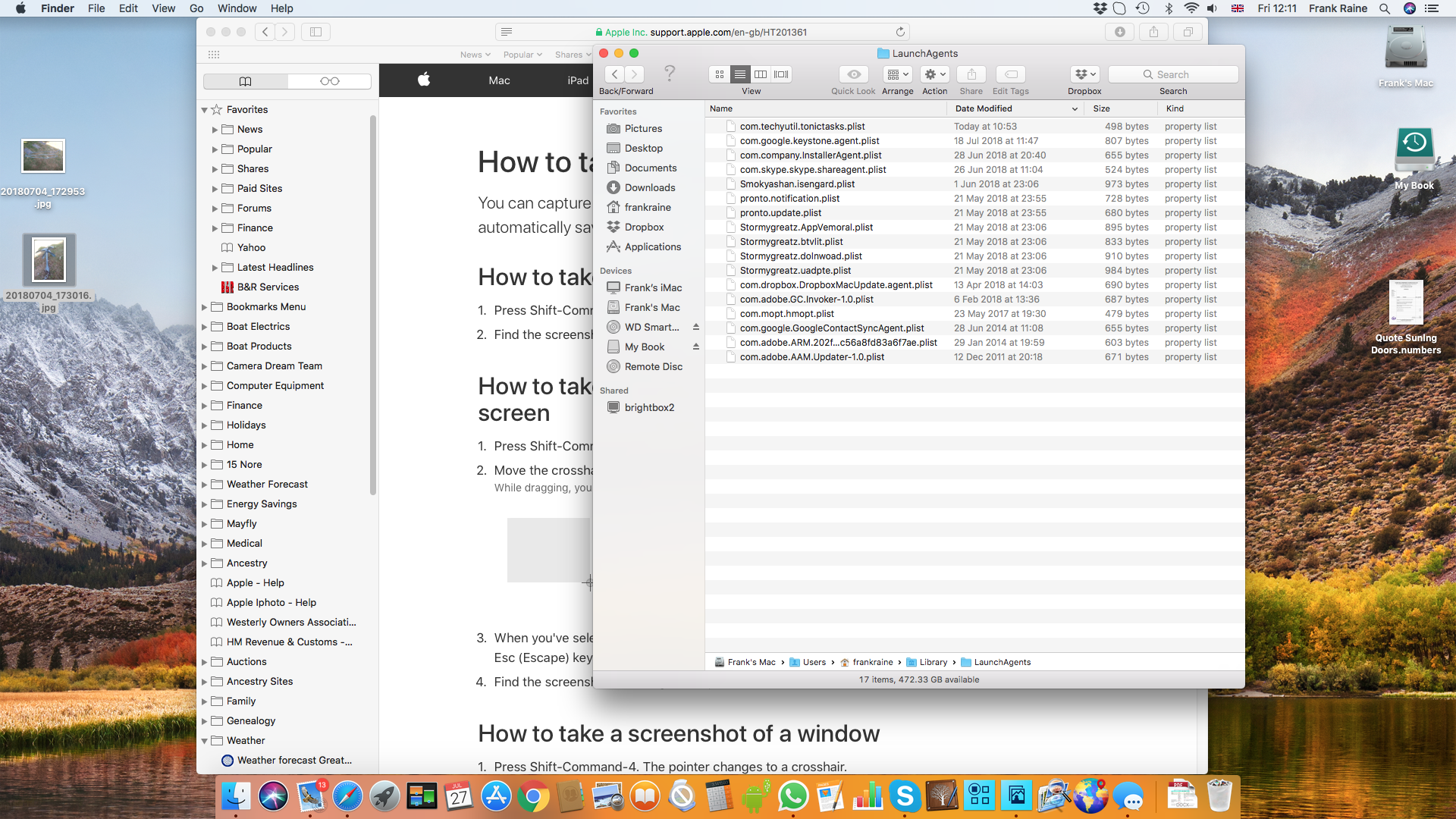1456x819 pixels.
Task: Click Library in the path bar
Action: click(x=933, y=662)
